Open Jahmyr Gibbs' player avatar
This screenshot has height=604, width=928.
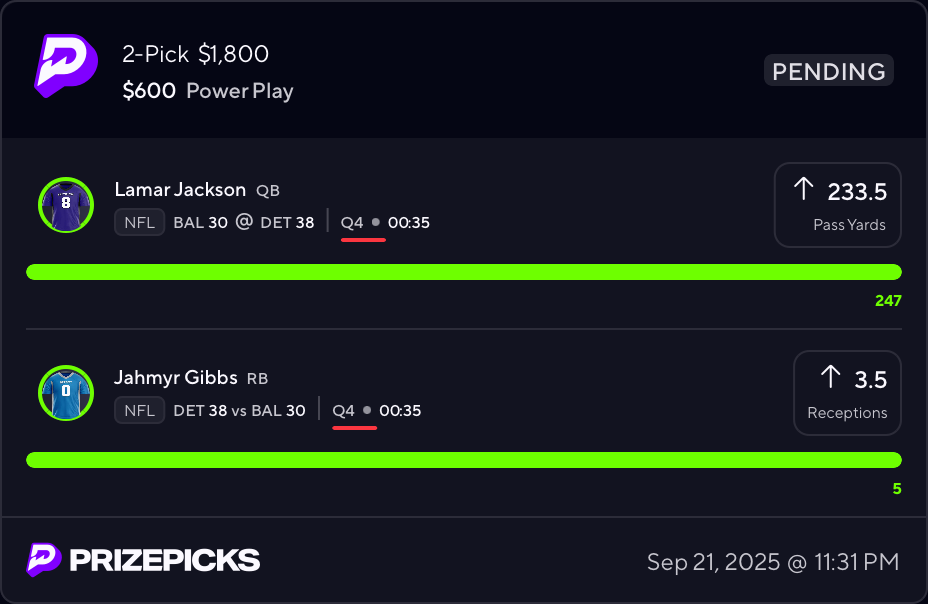click(65, 393)
